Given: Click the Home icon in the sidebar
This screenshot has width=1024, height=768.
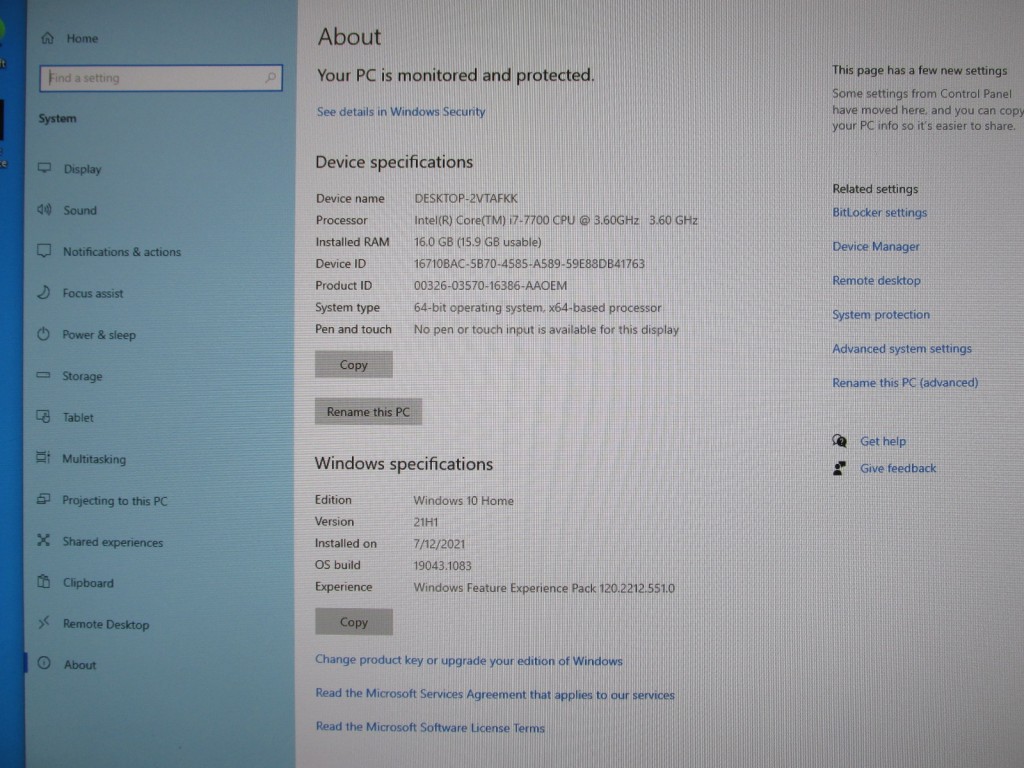Looking at the screenshot, I should pyautogui.click(x=48, y=39).
